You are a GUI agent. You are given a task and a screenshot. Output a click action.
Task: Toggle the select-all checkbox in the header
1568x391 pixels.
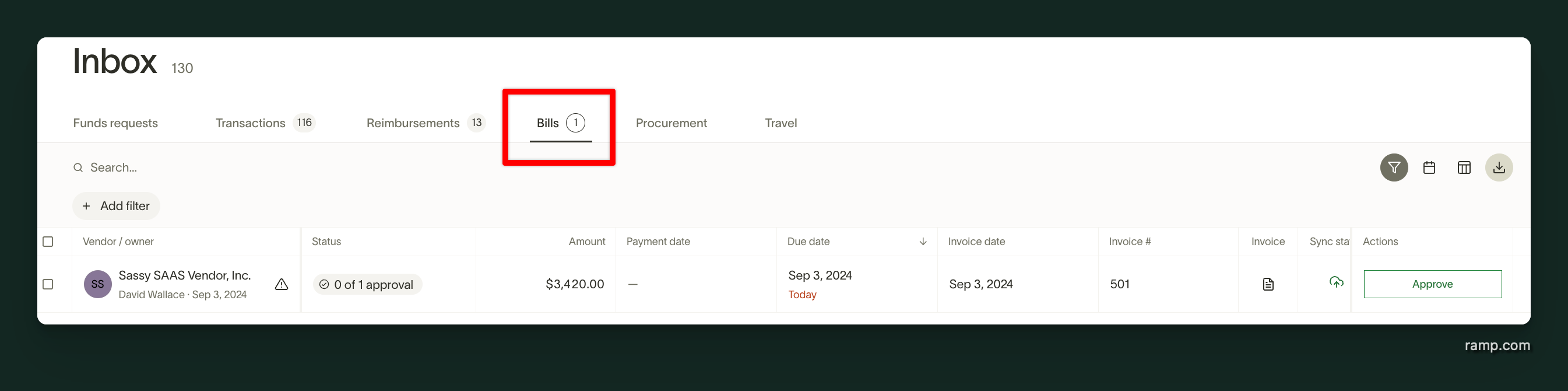pos(47,242)
